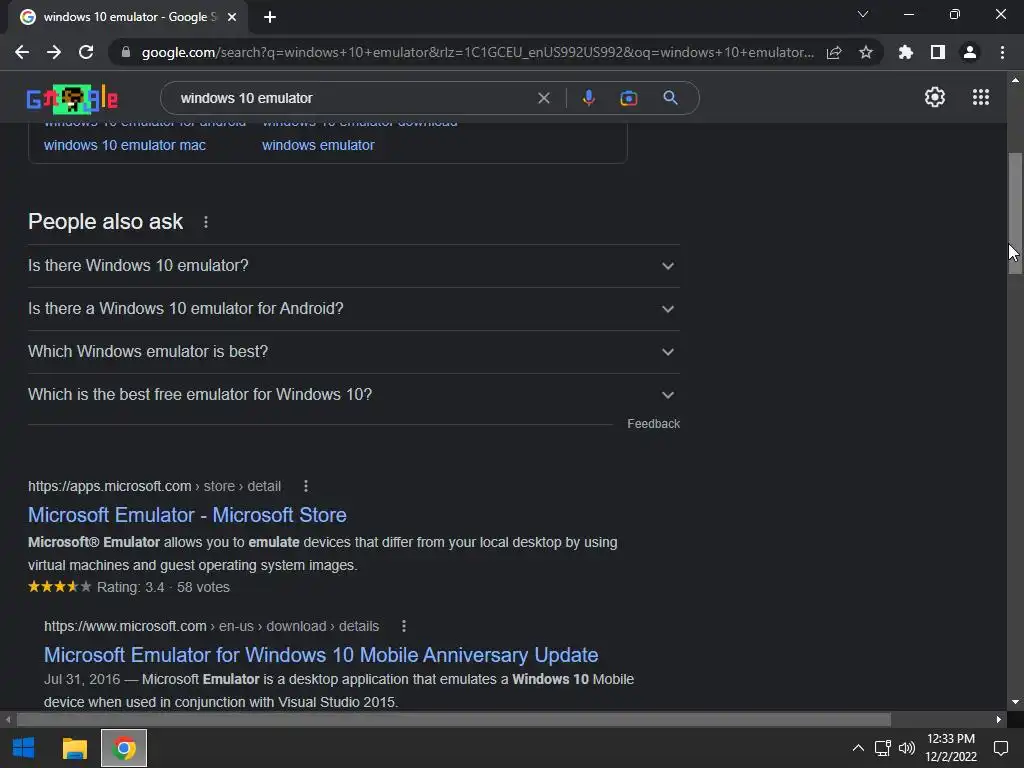Viewport: 1024px width, 768px height.
Task: Open Google apps grid
Action: (x=981, y=97)
